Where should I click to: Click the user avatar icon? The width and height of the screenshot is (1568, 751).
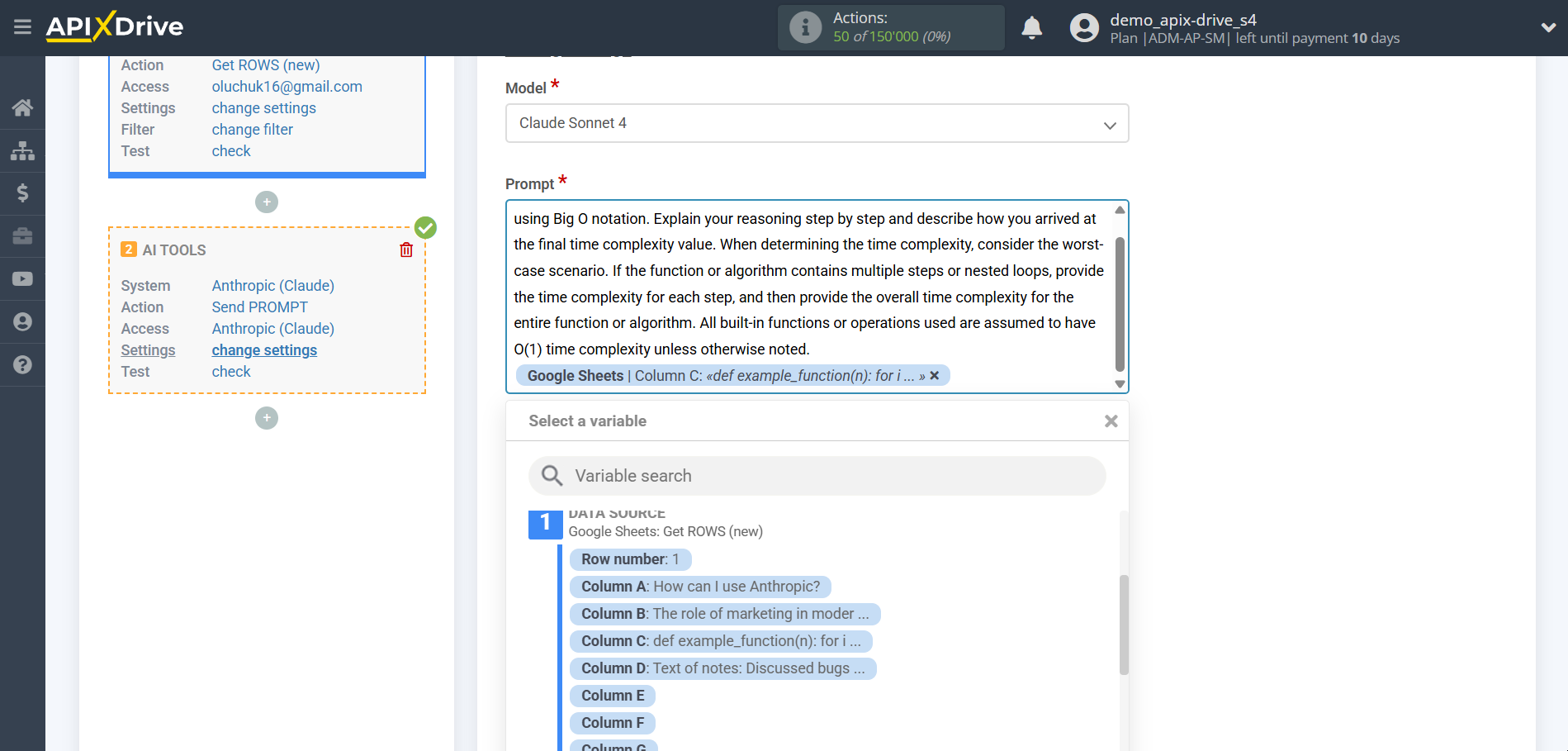pos(1084,27)
